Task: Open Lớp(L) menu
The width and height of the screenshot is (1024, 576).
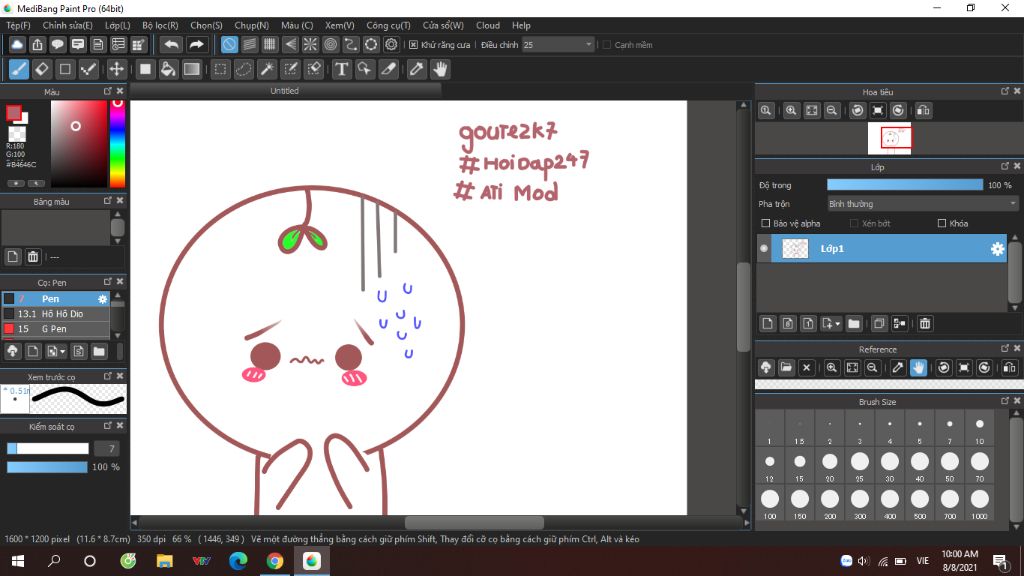Action: (118, 25)
